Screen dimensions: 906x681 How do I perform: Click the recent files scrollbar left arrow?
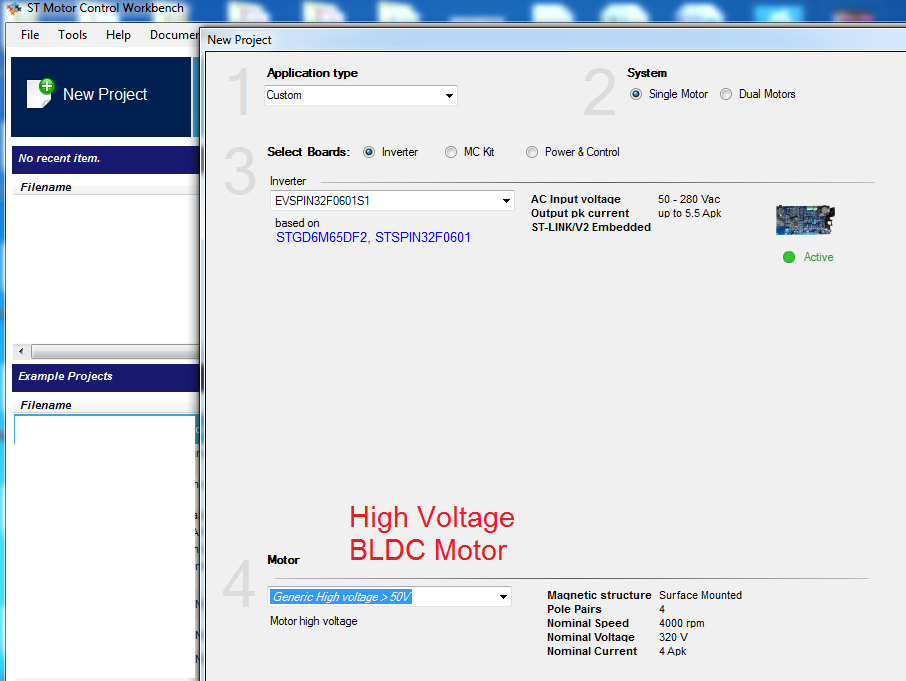(21, 351)
